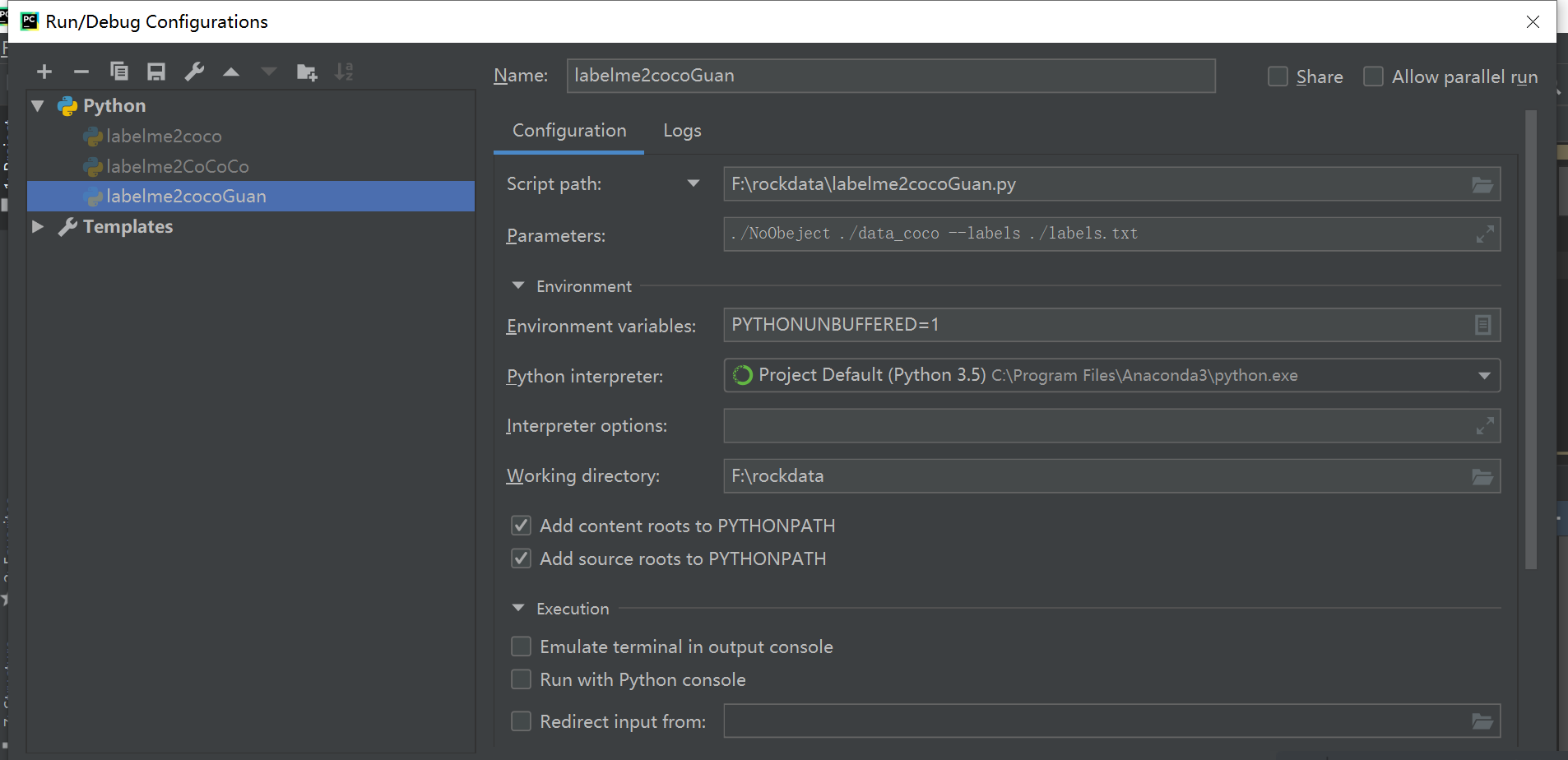Click the Copy Configuration icon
Image resolution: width=1568 pixels, height=760 pixels.
coord(119,72)
